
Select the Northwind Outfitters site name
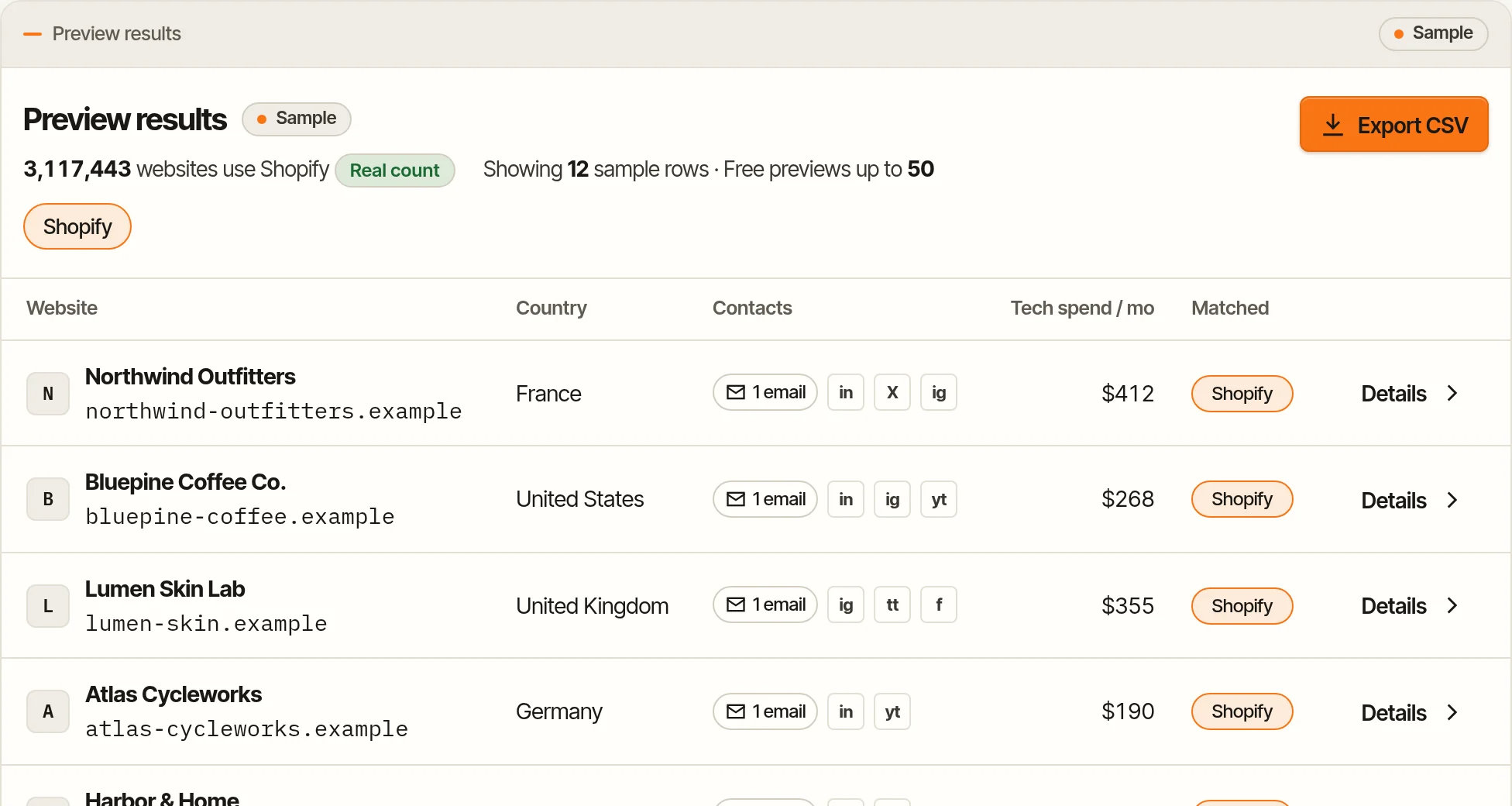(191, 377)
